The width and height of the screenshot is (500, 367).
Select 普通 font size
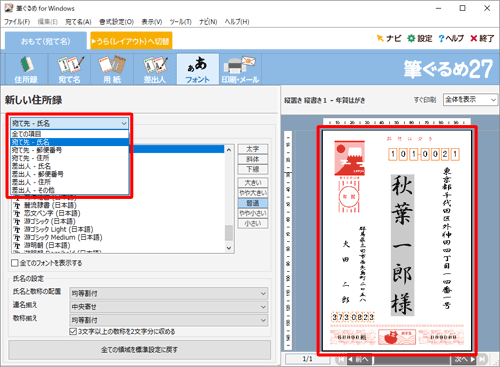[x=253, y=203]
